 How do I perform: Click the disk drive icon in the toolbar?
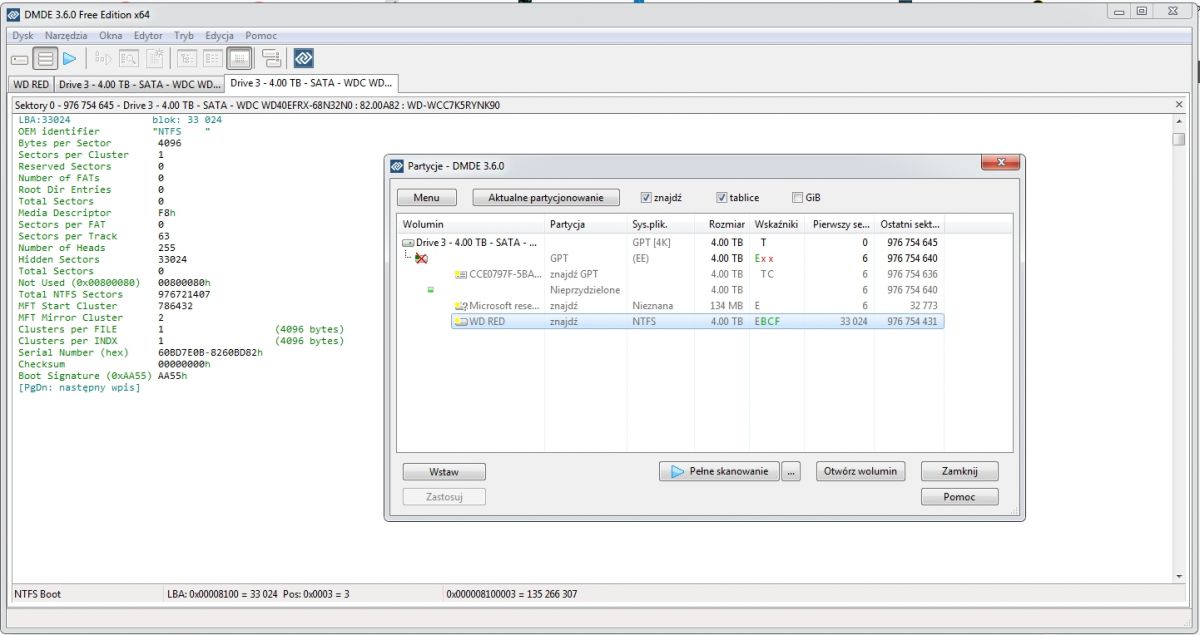pyautogui.click(x=19, y=59)
